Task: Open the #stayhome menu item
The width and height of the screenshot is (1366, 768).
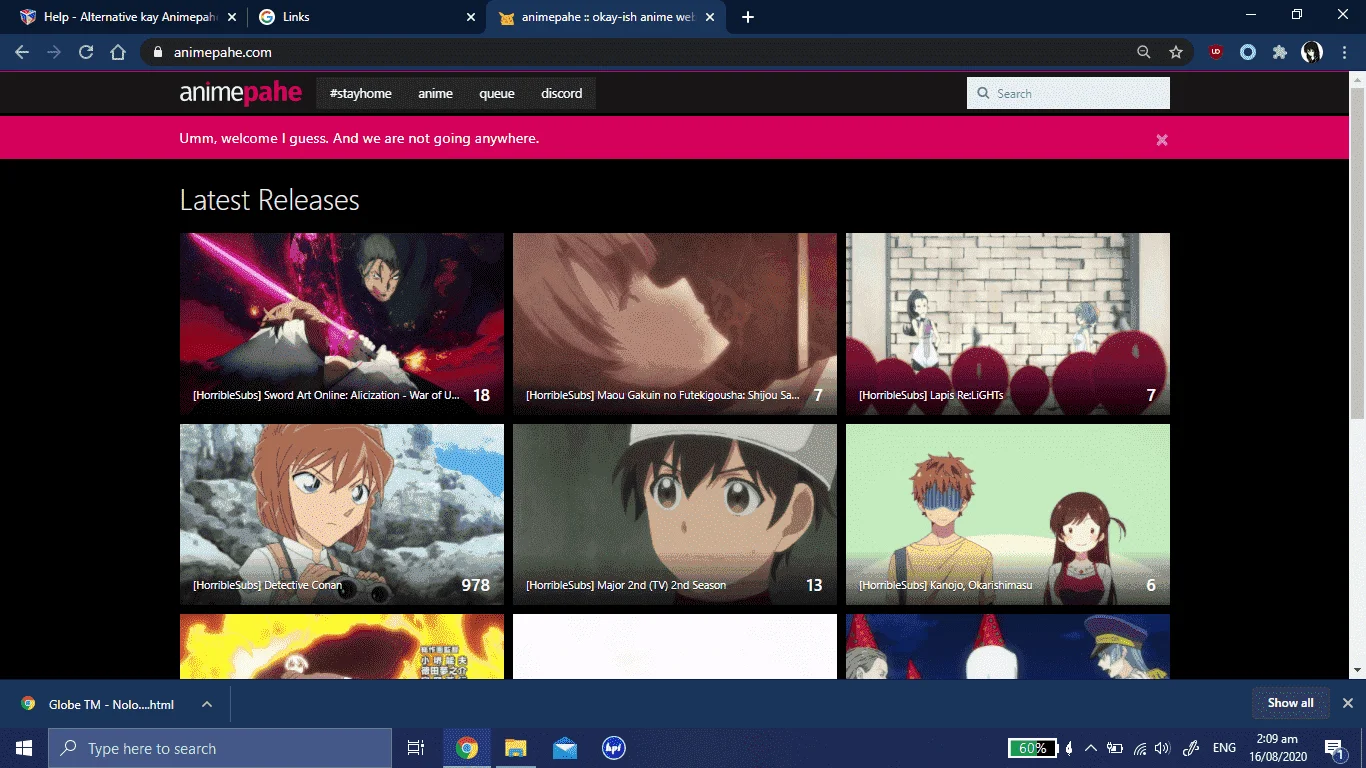Action: (360, 93)
